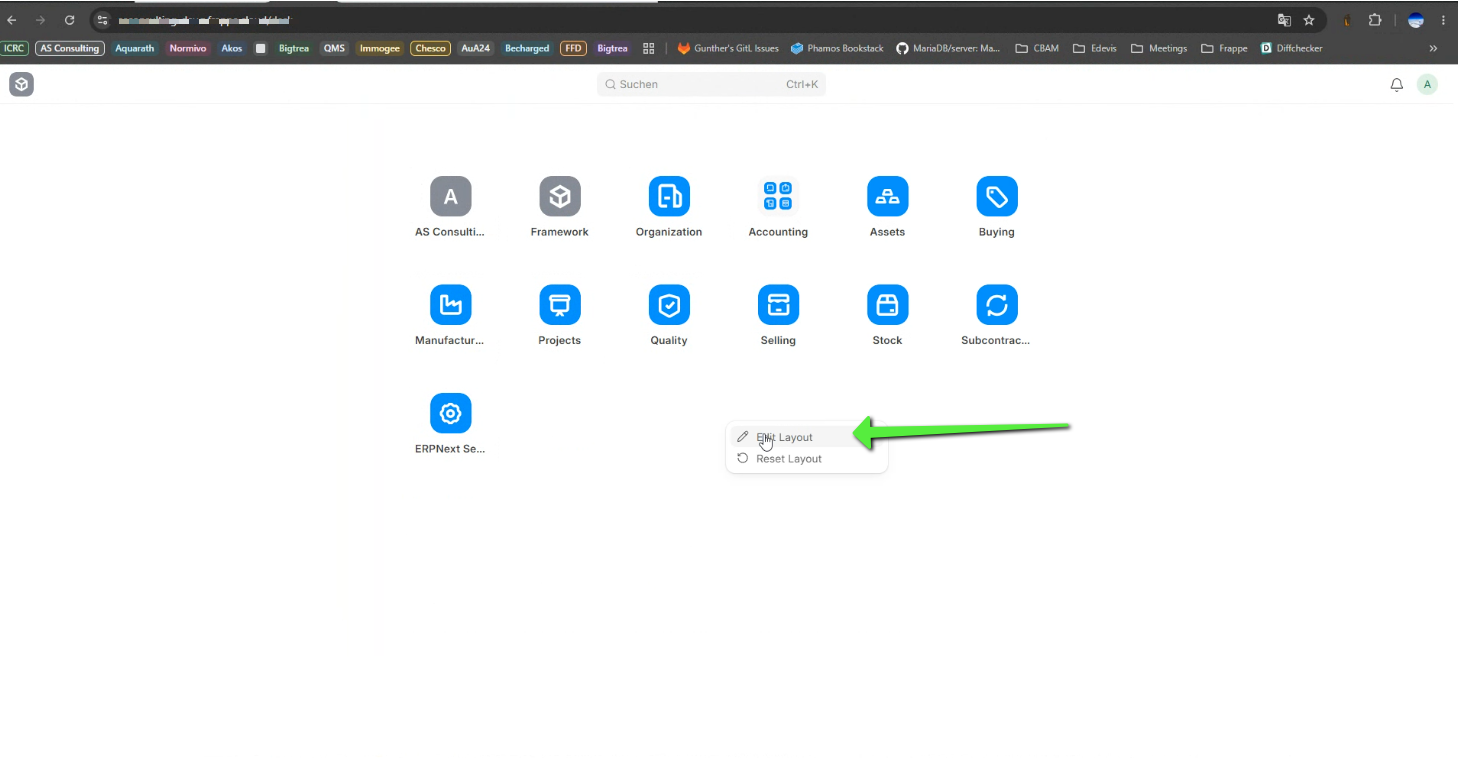
Task: Open ERPNext Settings
Action: [x=450, y=414]
